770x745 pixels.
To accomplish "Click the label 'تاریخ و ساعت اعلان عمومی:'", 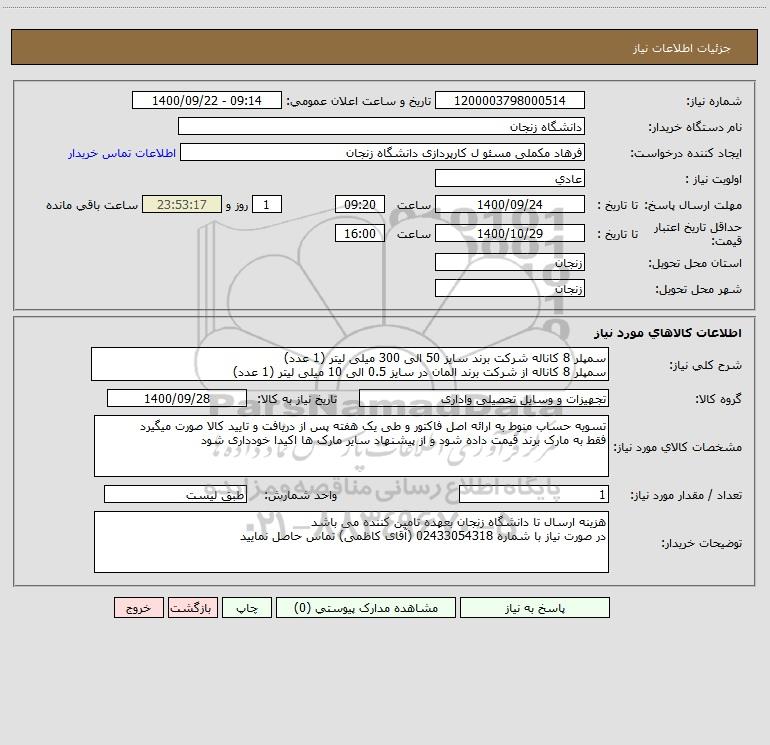I will [x=358, y=101].
